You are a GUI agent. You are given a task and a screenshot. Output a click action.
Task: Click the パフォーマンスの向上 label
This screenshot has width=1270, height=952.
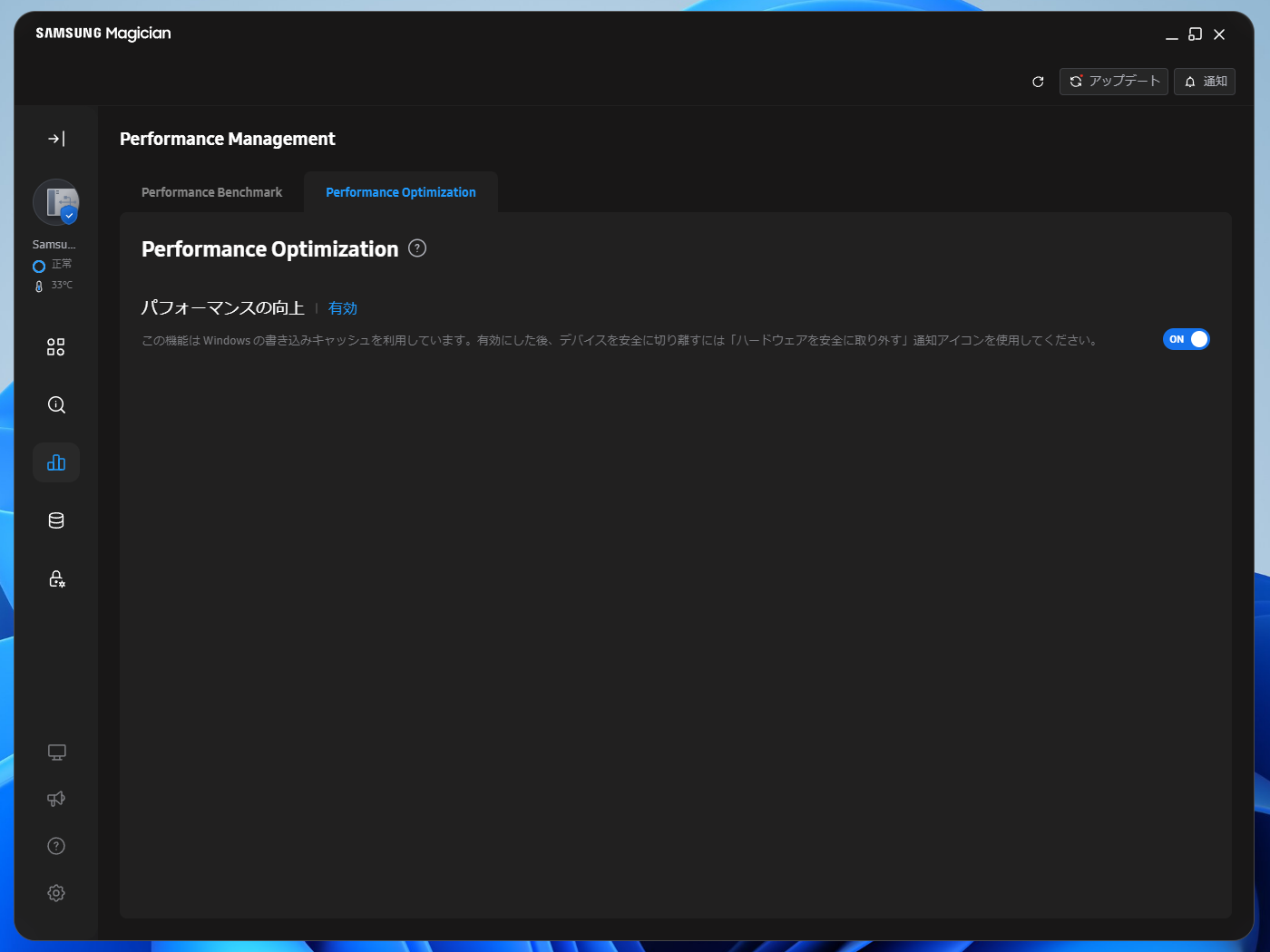pos(223,308)
